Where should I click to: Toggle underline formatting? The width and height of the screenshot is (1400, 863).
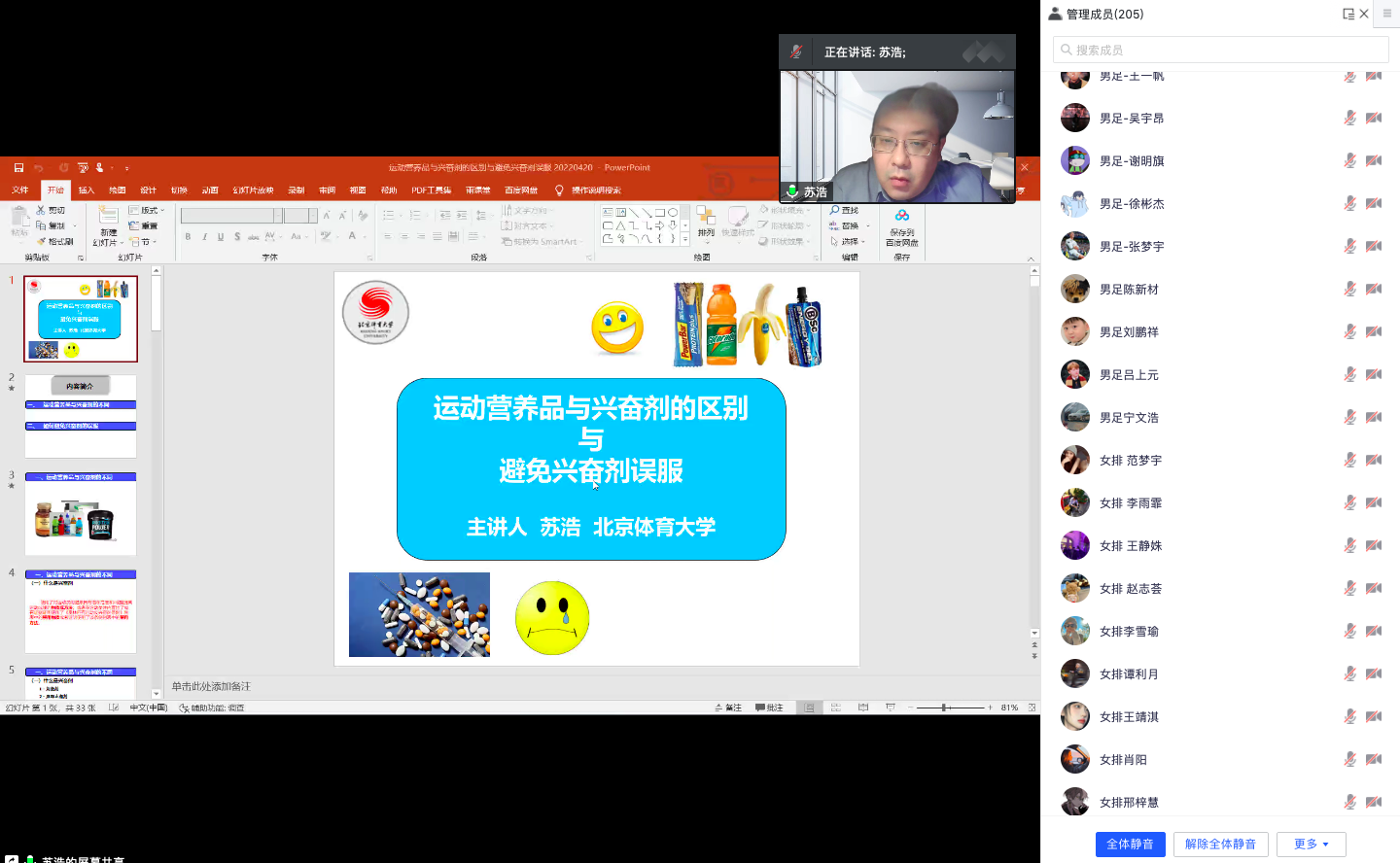click(221, 236)
